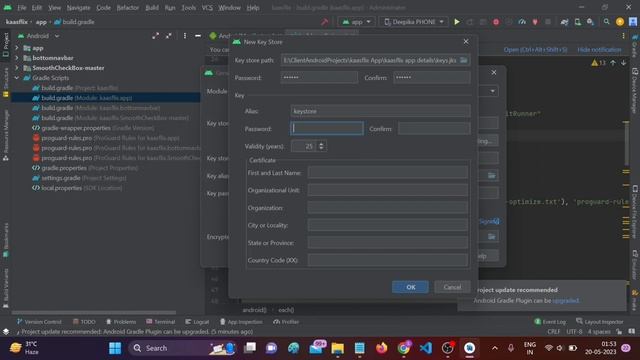Screen dimensions: 640x360
Task: Open Windows Start menu
Action: 115,348
